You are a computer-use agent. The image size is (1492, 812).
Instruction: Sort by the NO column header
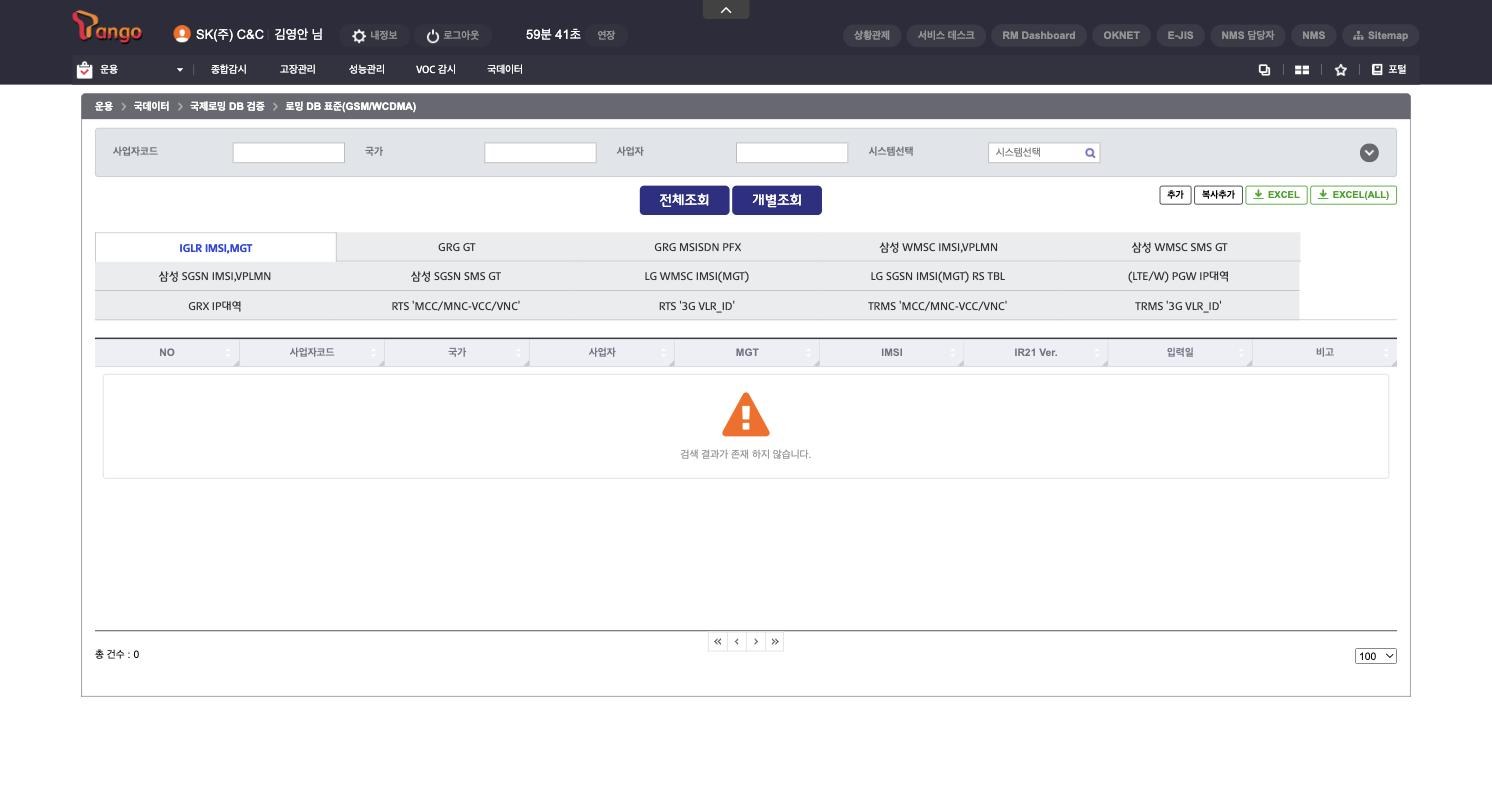click(x=167, y=352)
